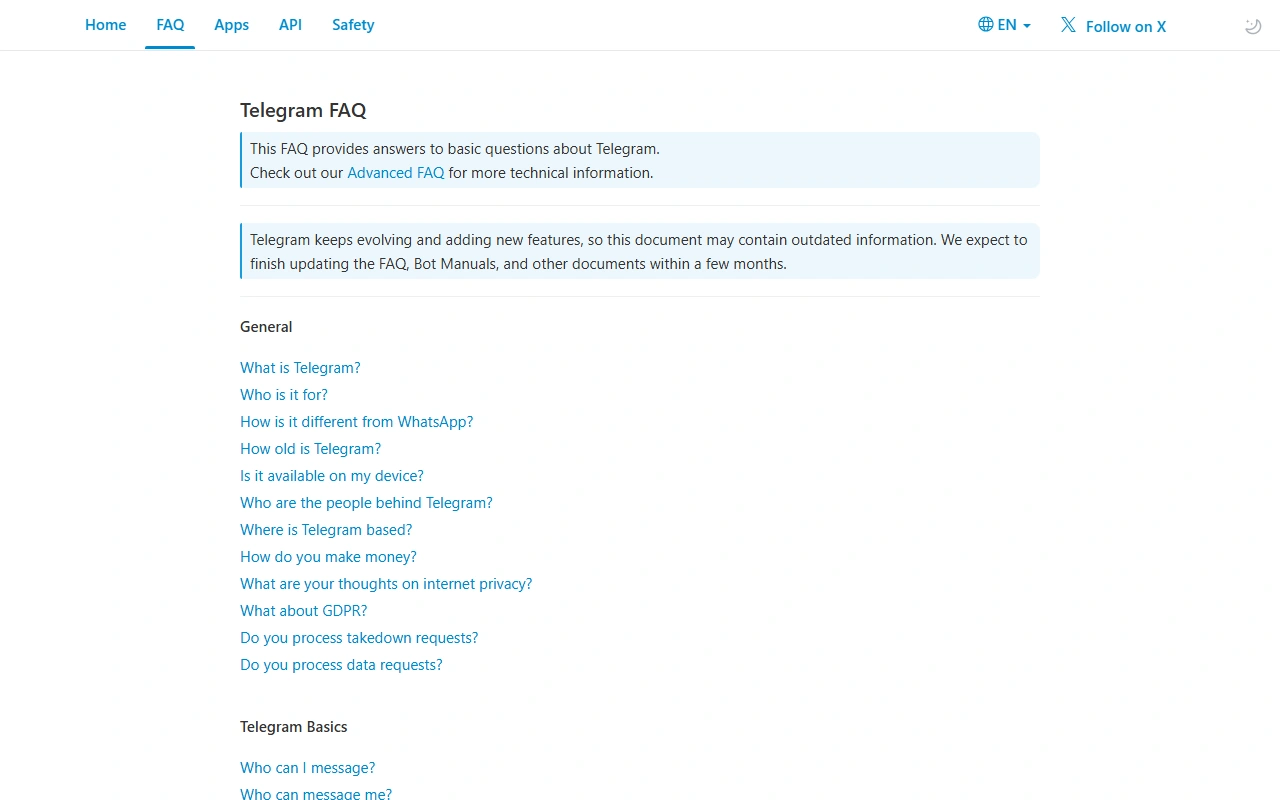Open 'What is Telegram?' question

point(300,368)
